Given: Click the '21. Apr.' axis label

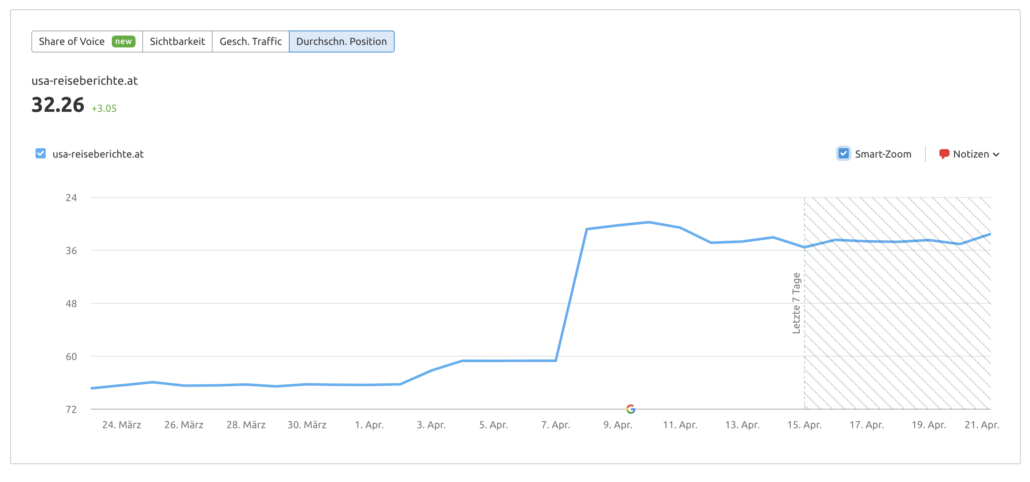Looking at the screenshot, I should coord(981,425).
